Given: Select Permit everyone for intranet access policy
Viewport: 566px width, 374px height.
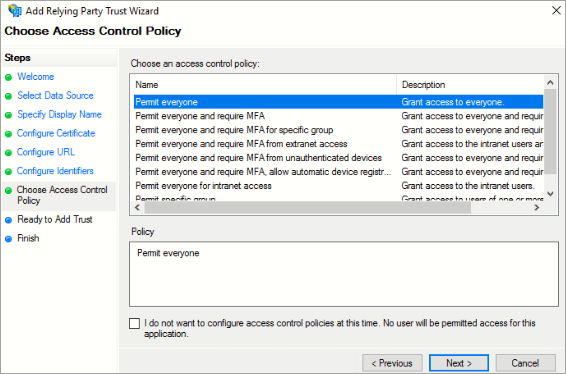Looking at the screenshot, I should pos(338,186).
